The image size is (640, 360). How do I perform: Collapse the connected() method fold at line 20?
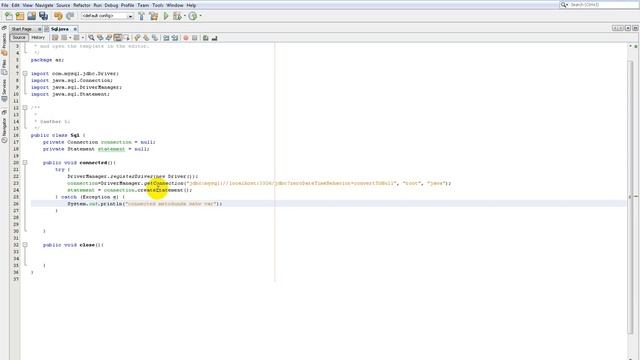point(25,162)
